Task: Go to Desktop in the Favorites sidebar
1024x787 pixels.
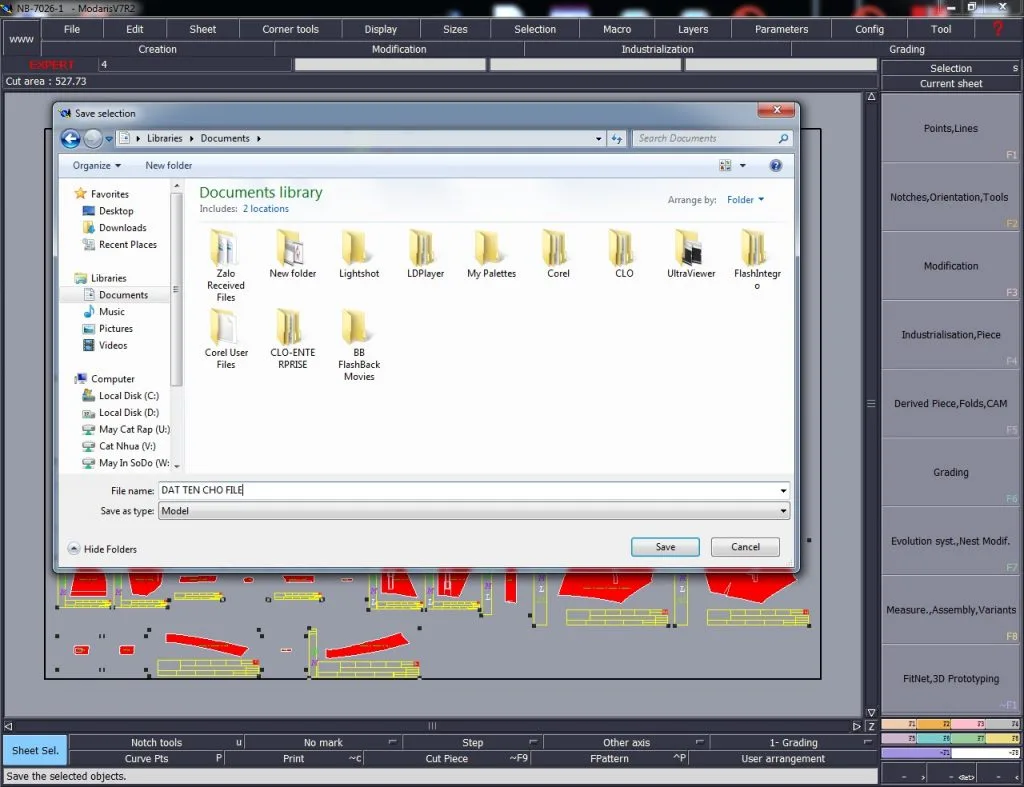Action: [116, 211]
